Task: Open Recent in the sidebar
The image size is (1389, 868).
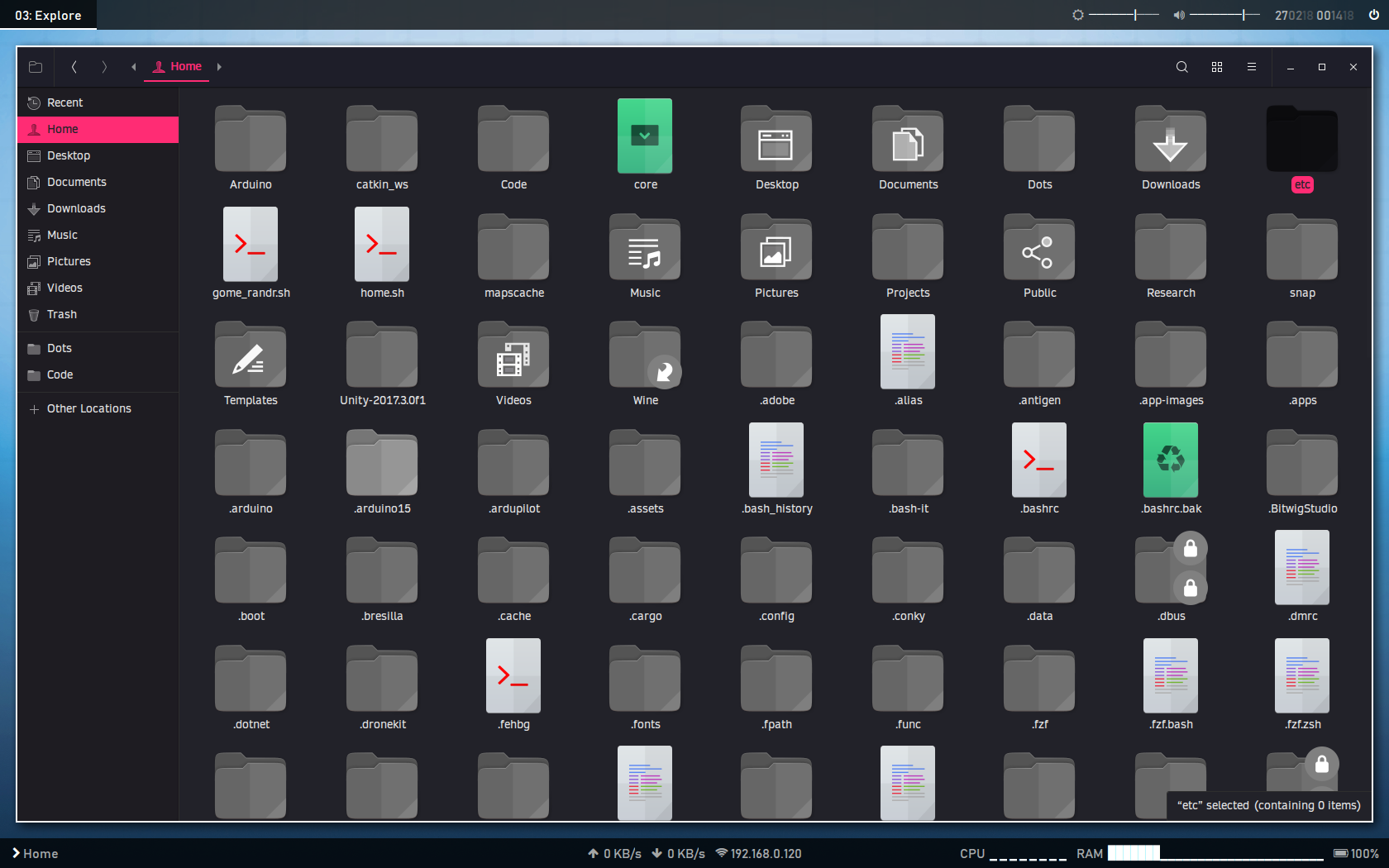Action: pos(98,103)
